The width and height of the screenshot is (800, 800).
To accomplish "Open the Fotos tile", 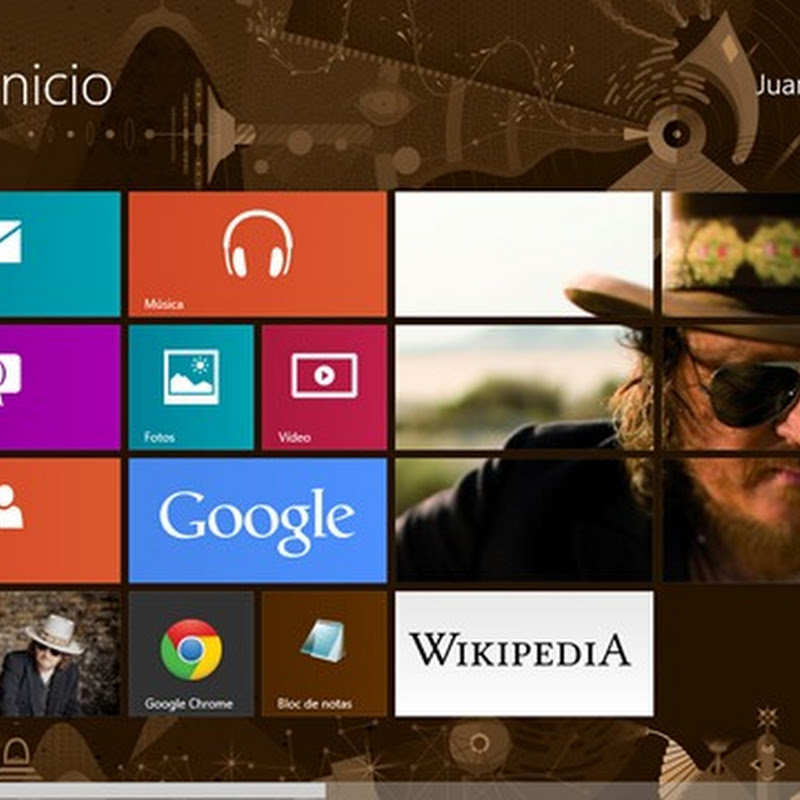I will click(x=191, y=388).
